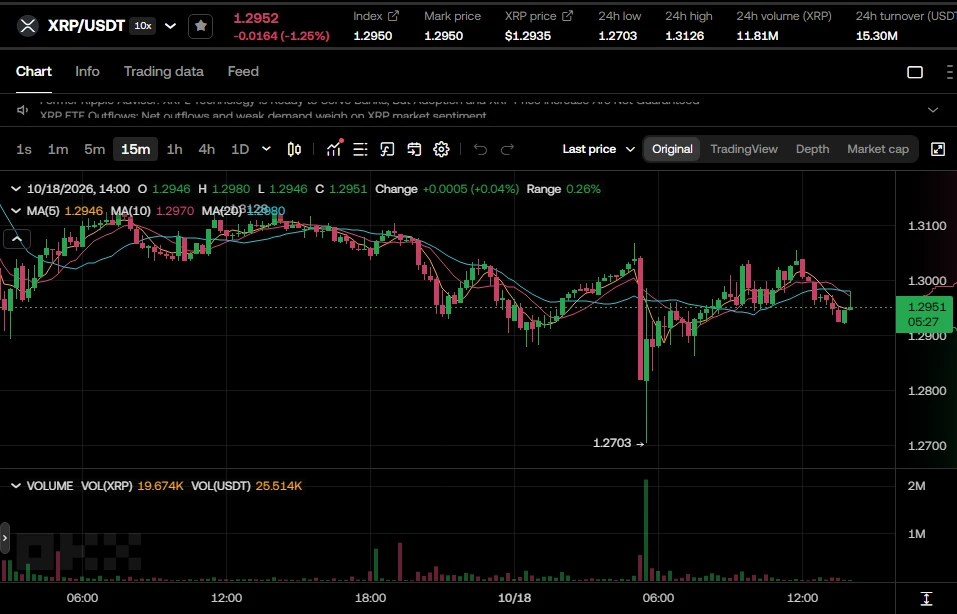Click the calendar go-to-date icon
This screenshot has width=957, height=614.
pyautogui.click(x=414, y=149)
